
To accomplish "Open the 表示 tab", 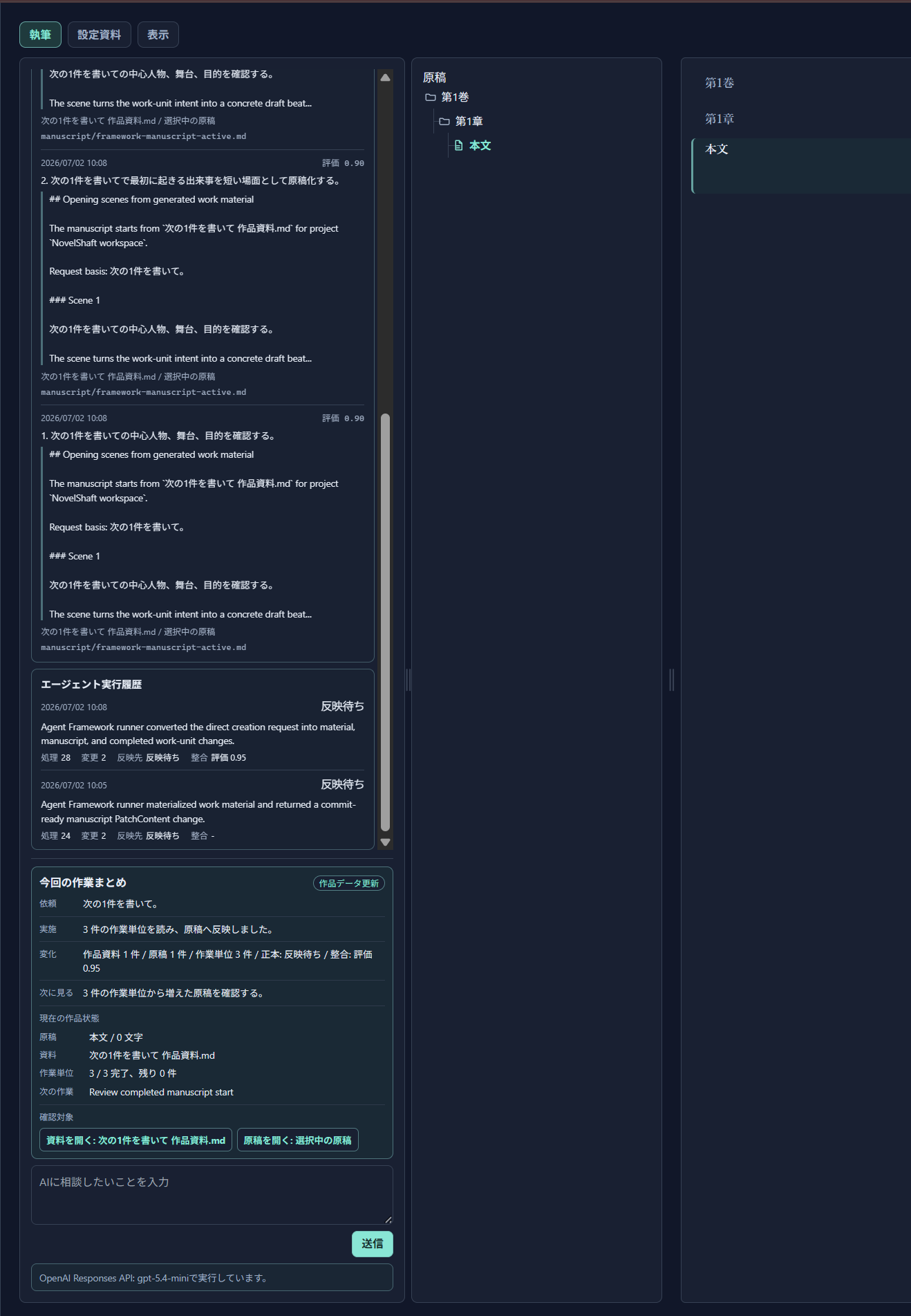I will pos(158,35).
